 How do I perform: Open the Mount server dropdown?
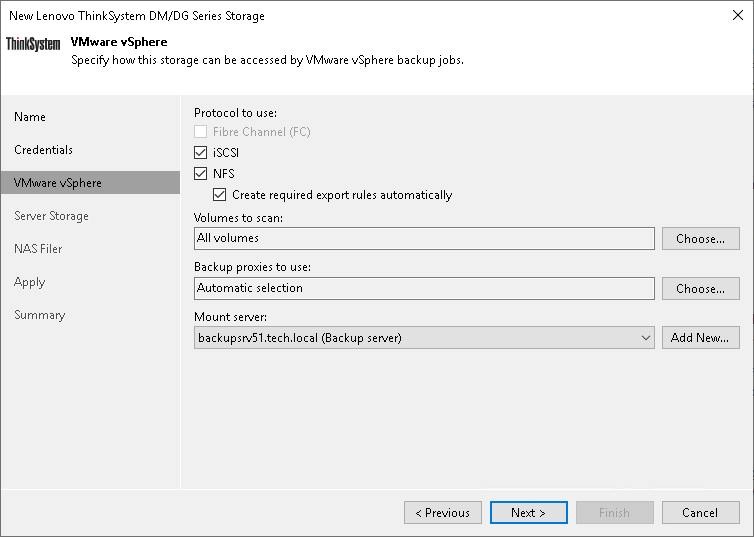tap(424, 337)
